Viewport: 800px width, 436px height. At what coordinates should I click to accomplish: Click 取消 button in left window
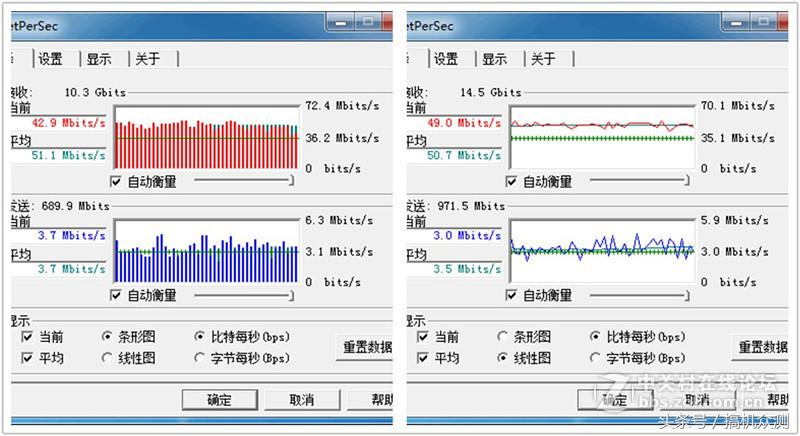coord(302,400)
